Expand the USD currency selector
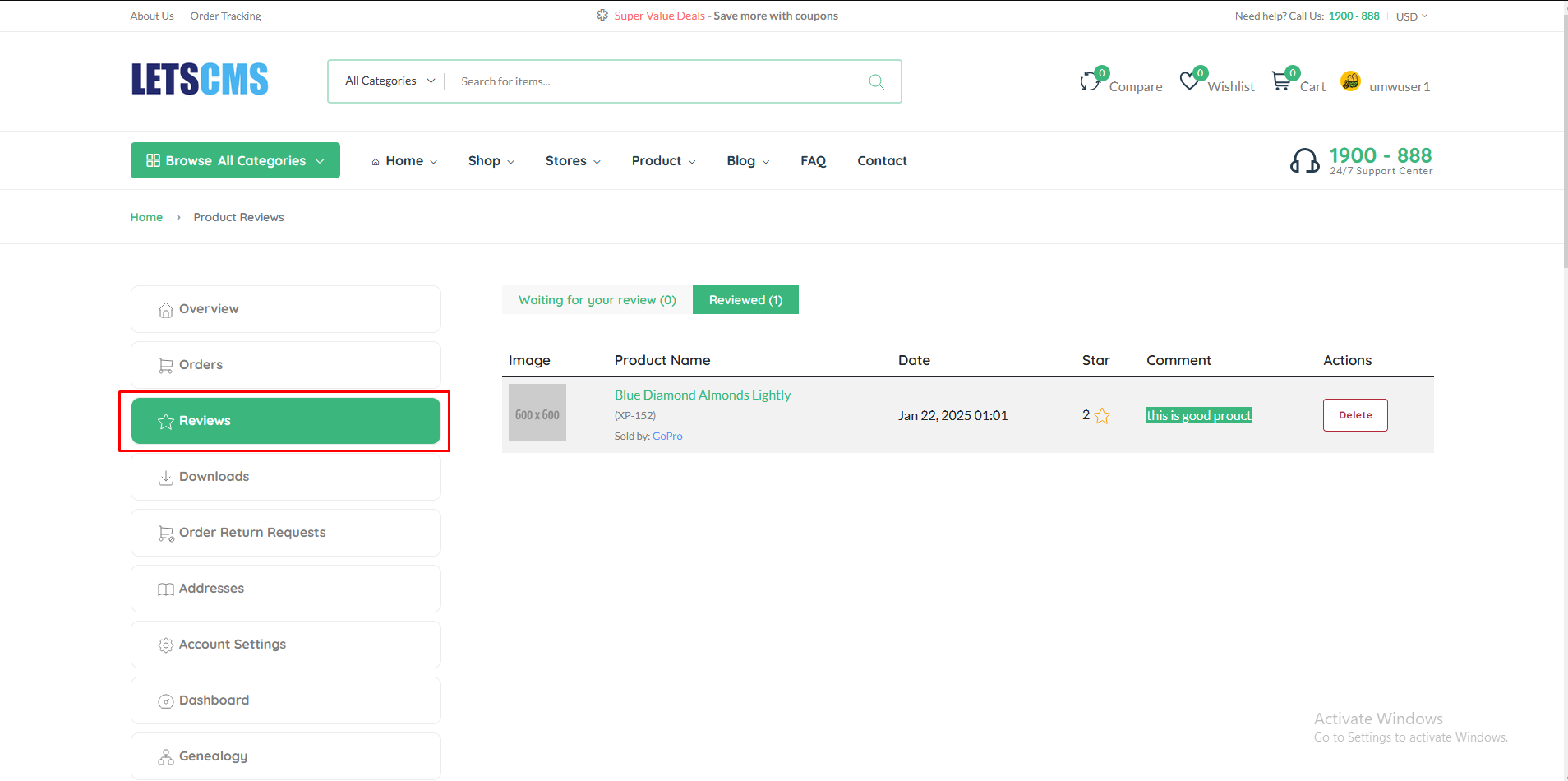The height and width of the screenshot is (781, 1568). point(1411,16)
